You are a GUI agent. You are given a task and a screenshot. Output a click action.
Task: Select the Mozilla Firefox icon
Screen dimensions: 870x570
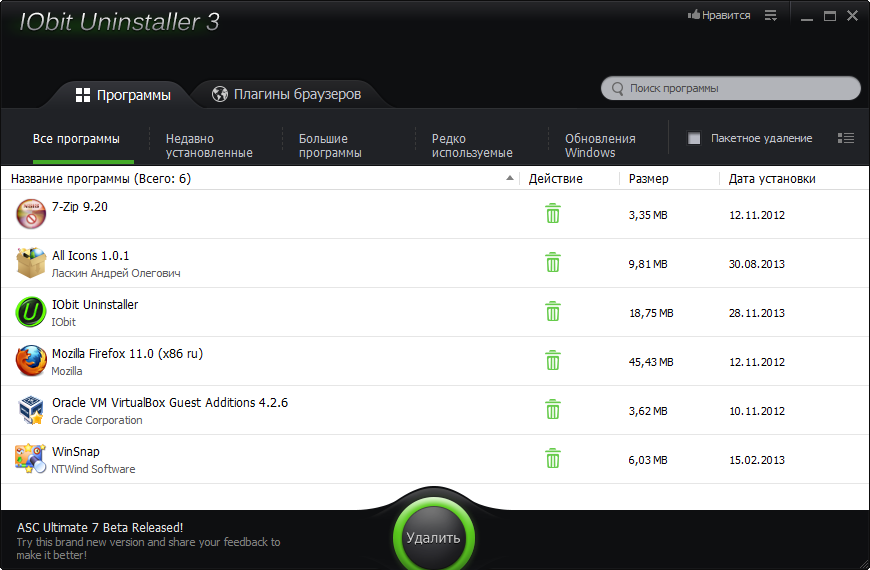click(x=31, y=360)
